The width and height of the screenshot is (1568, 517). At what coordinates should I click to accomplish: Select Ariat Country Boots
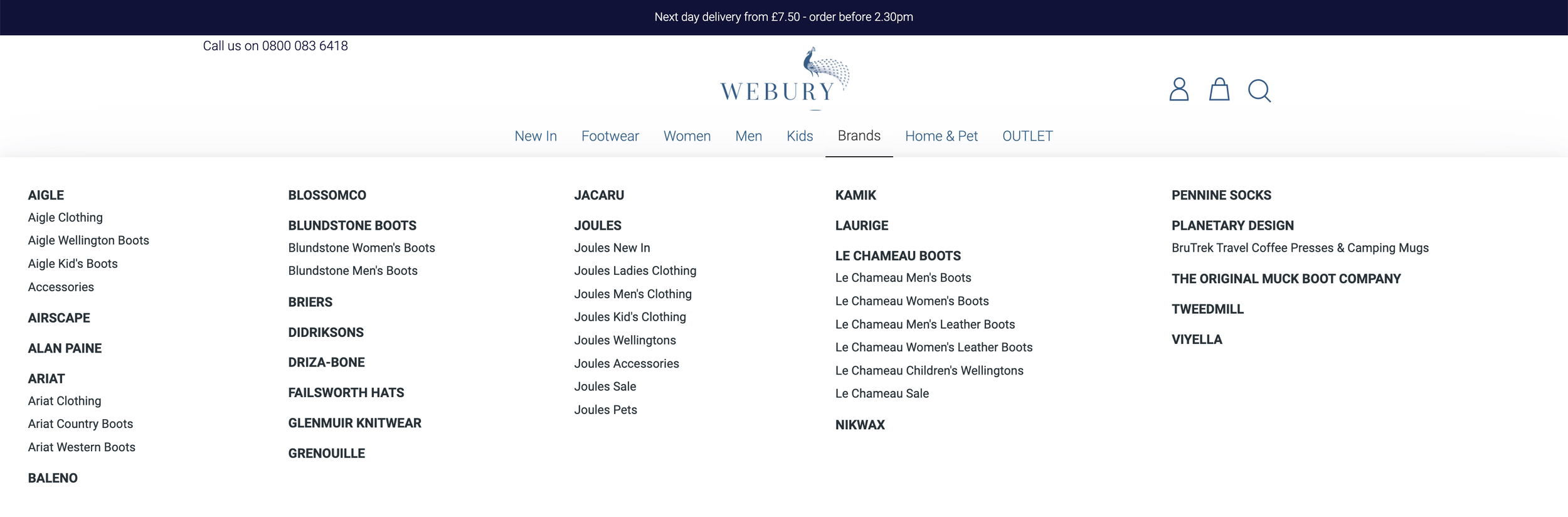pos(80,424)
